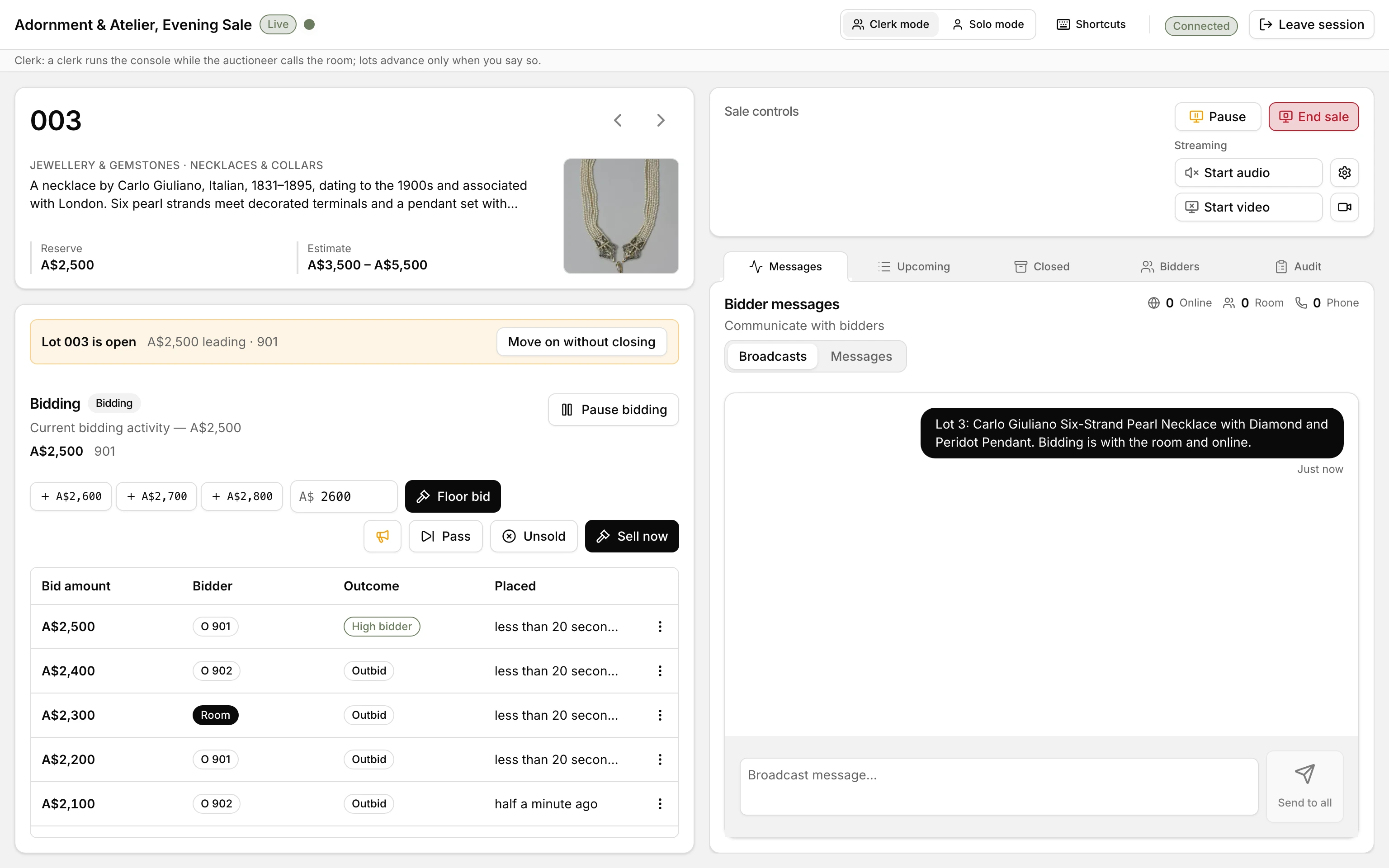Click the Broadcast message text field
This screenshot has width=1389, height=868.
pyautogui.click(x=999, y=787)
